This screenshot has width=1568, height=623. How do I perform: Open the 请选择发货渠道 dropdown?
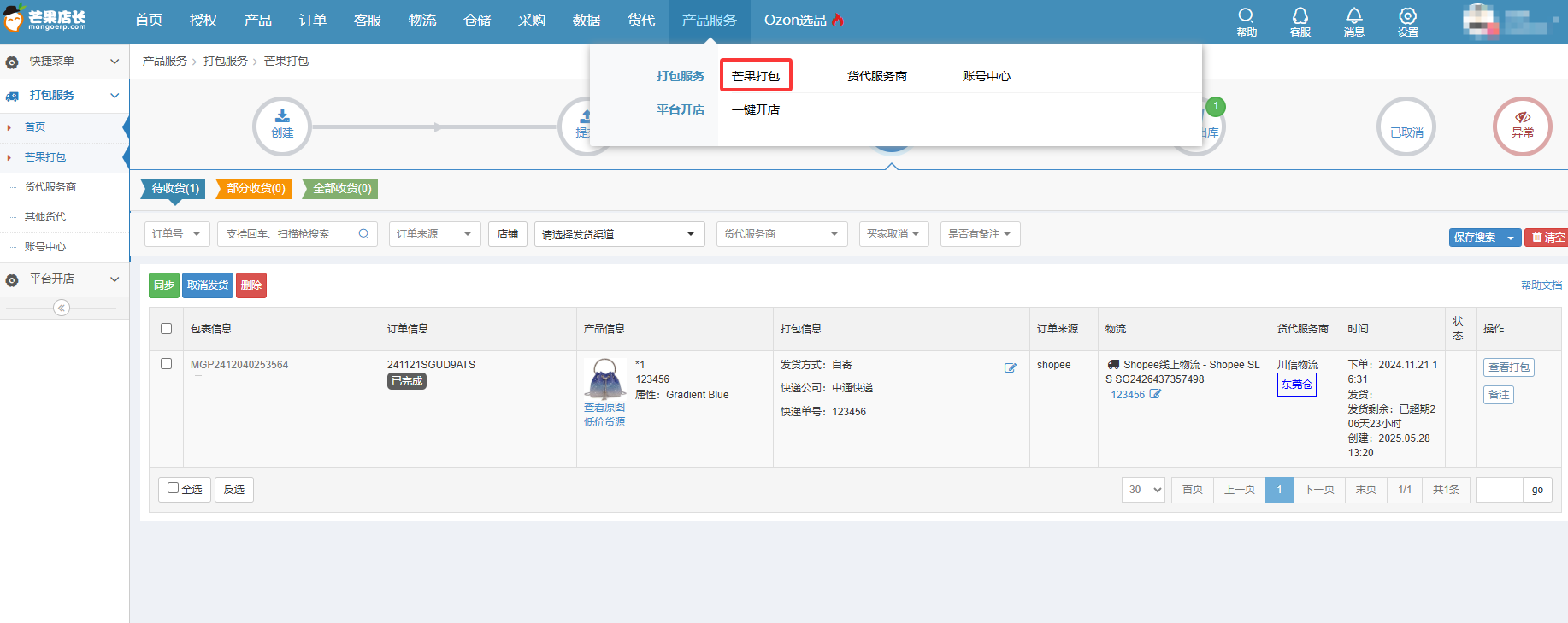[x=620, y=234]
